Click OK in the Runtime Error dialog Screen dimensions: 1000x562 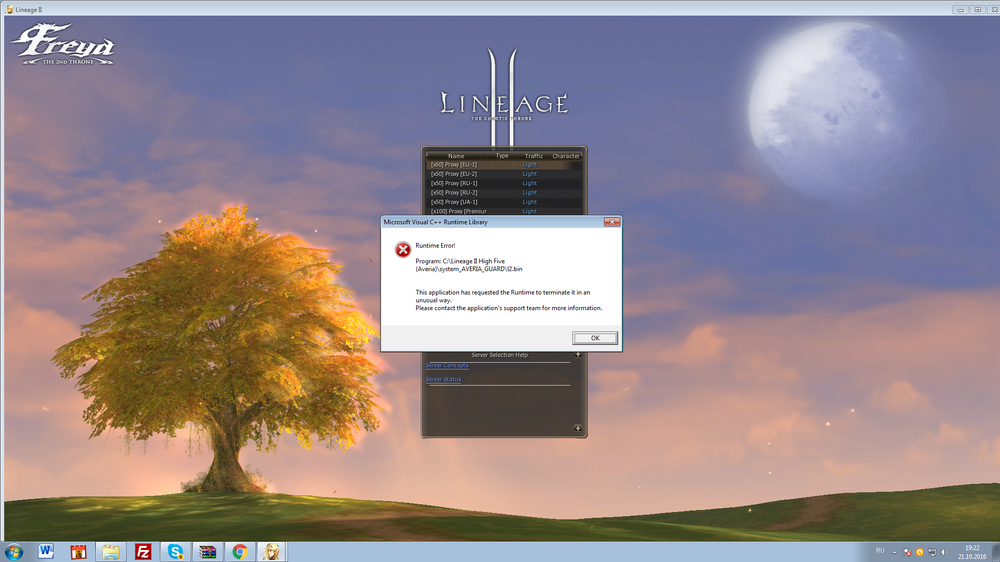tap(595, 338)
